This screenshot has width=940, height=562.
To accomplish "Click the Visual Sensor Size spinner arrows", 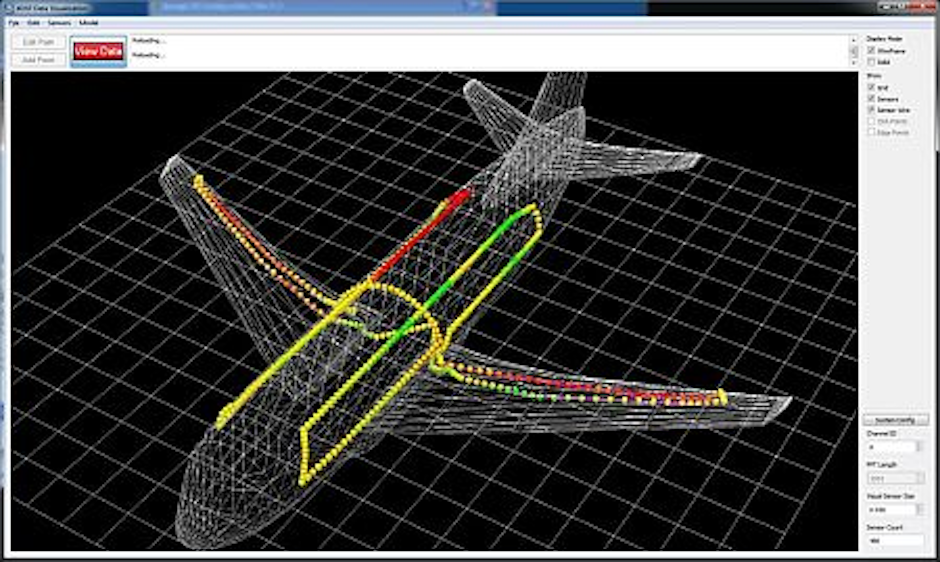I will pos(919,509).
